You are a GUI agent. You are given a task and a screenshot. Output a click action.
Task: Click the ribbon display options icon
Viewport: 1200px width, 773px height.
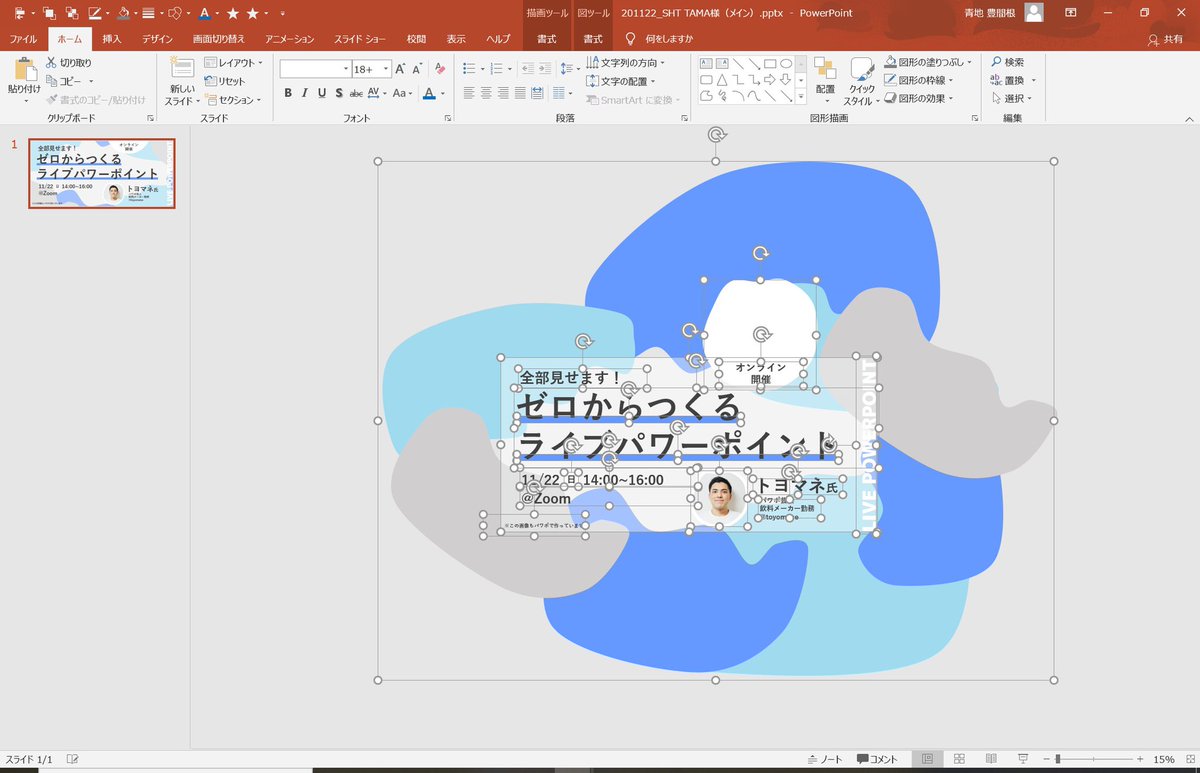(1071, 12)
